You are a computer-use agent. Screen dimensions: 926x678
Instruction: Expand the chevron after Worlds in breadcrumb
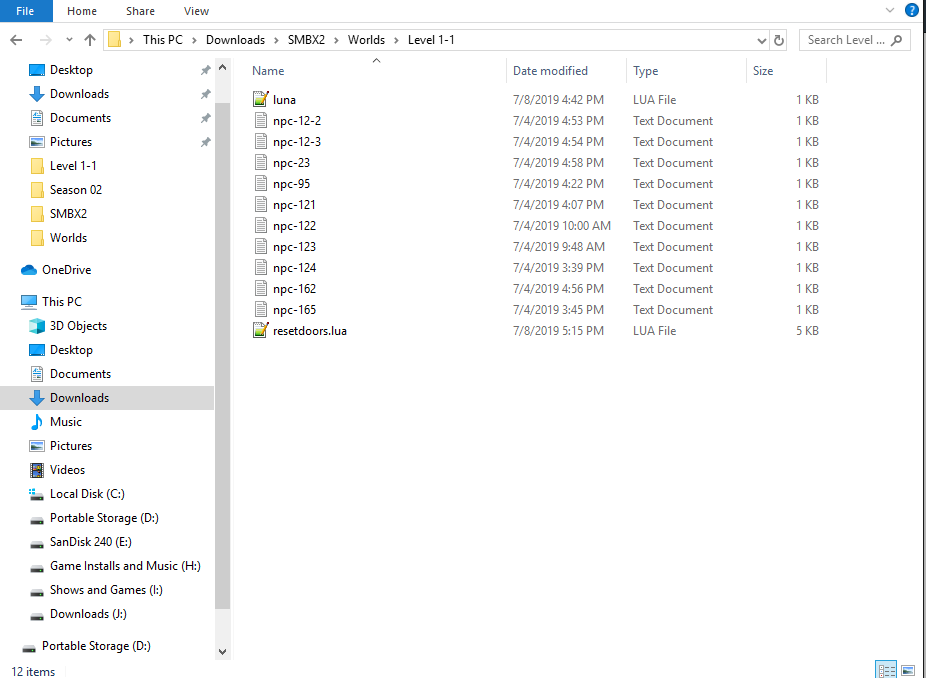tap(396, 40)
